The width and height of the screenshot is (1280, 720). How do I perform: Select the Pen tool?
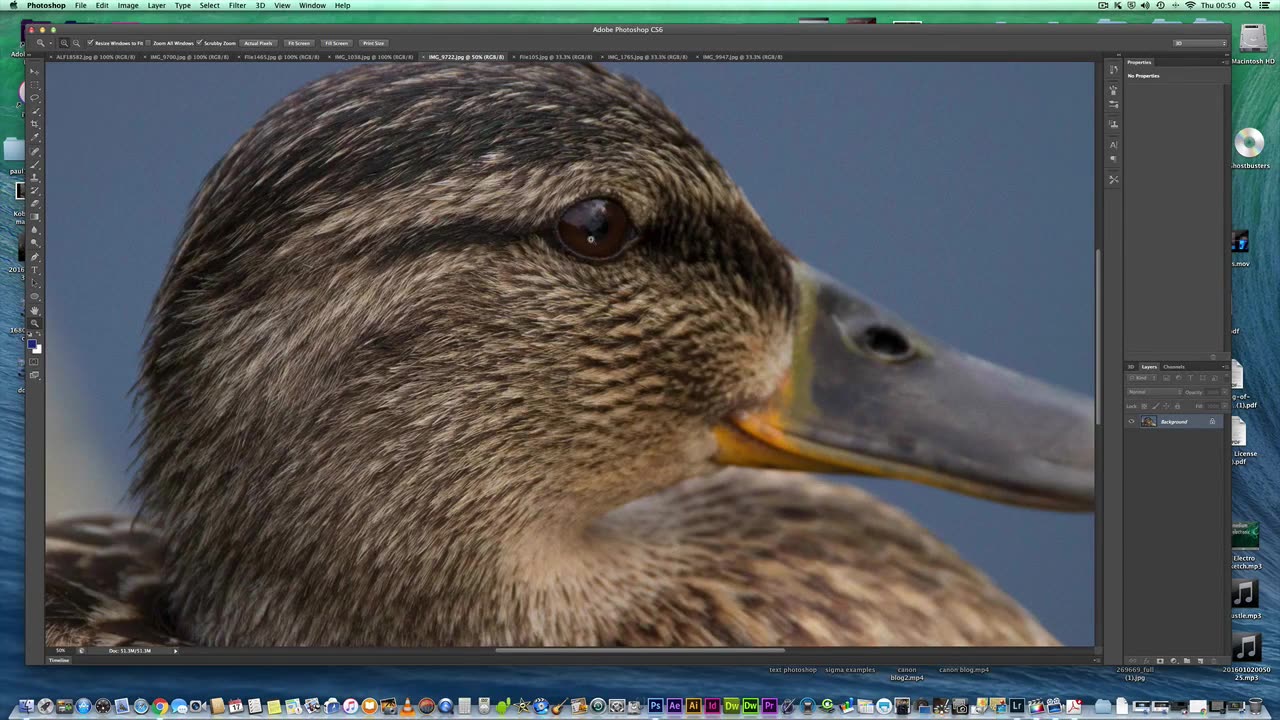click(34, 257)
